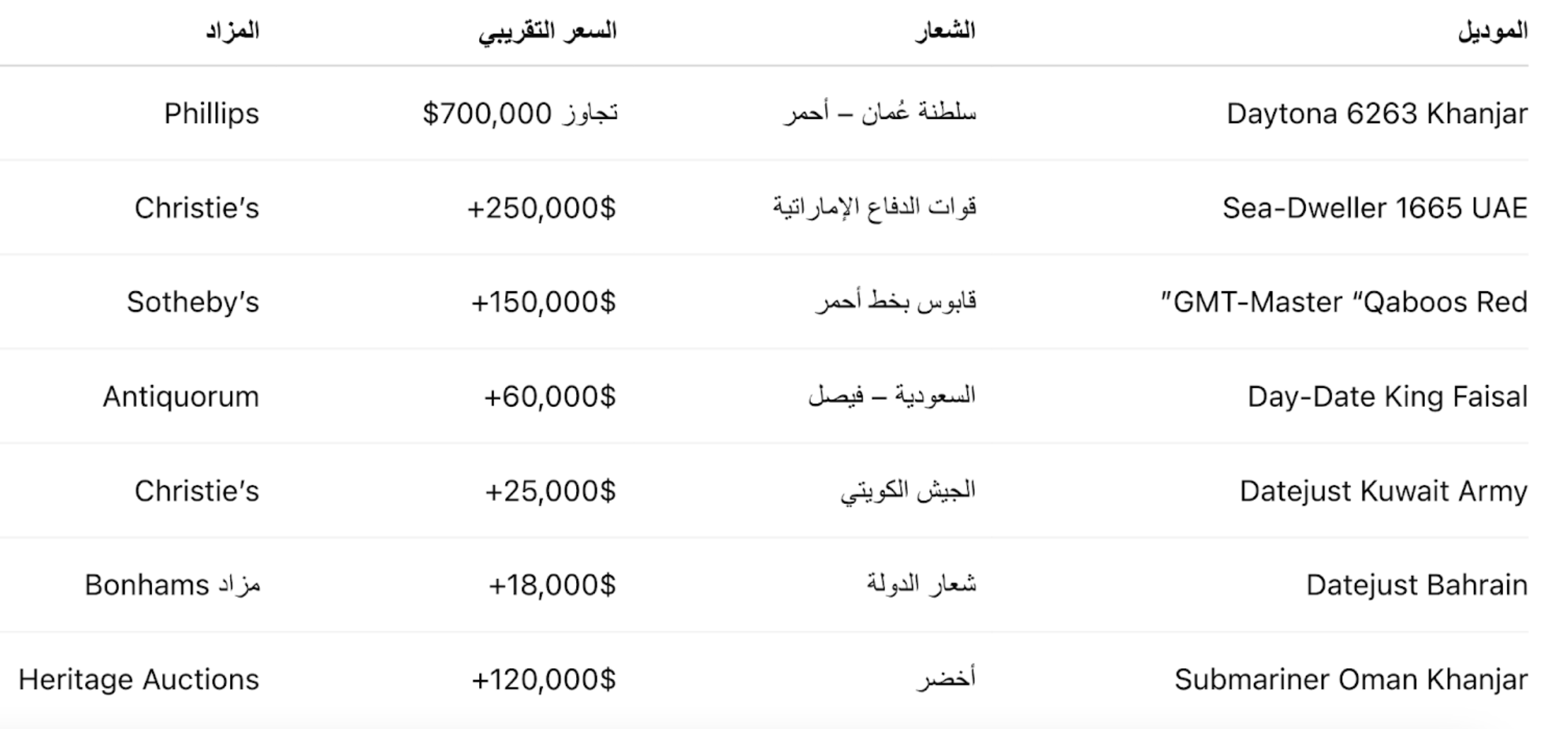The image size is (1568, 729).
Task: Select the +250,000$ price cell
Action: click(x=541, y=208)
